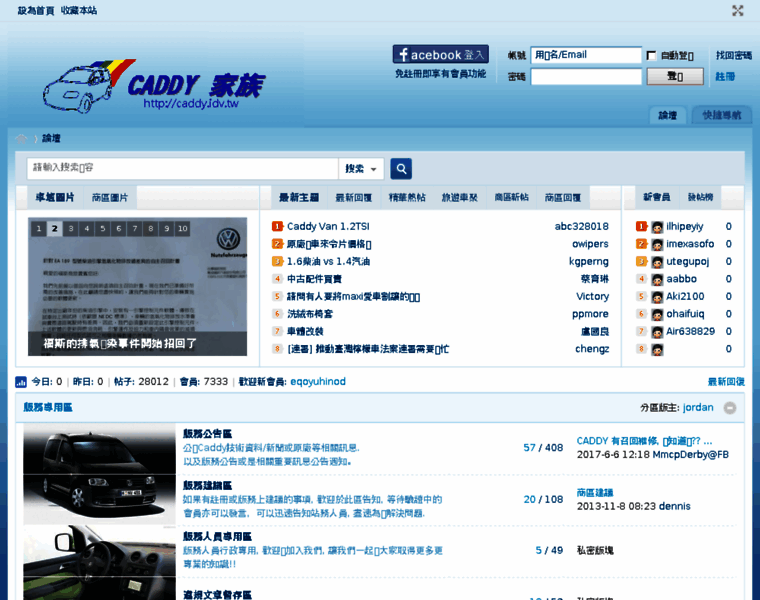
Task: Open the 版務建議區 board
Action: pyautogui.click(x=207, y=485)
